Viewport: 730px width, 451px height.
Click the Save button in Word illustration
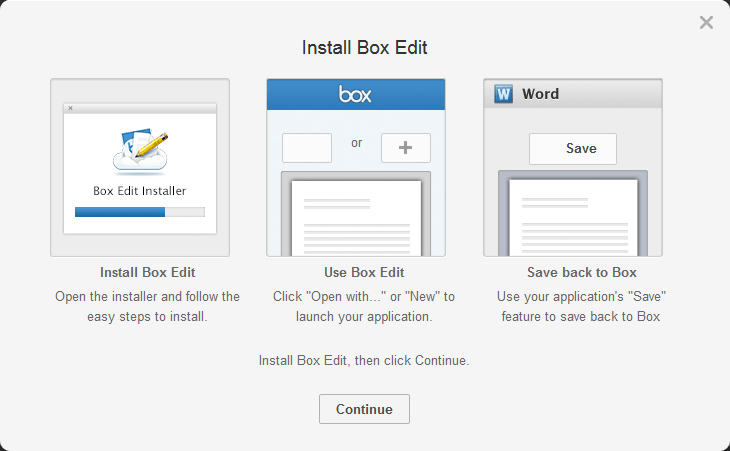(573, 149)
